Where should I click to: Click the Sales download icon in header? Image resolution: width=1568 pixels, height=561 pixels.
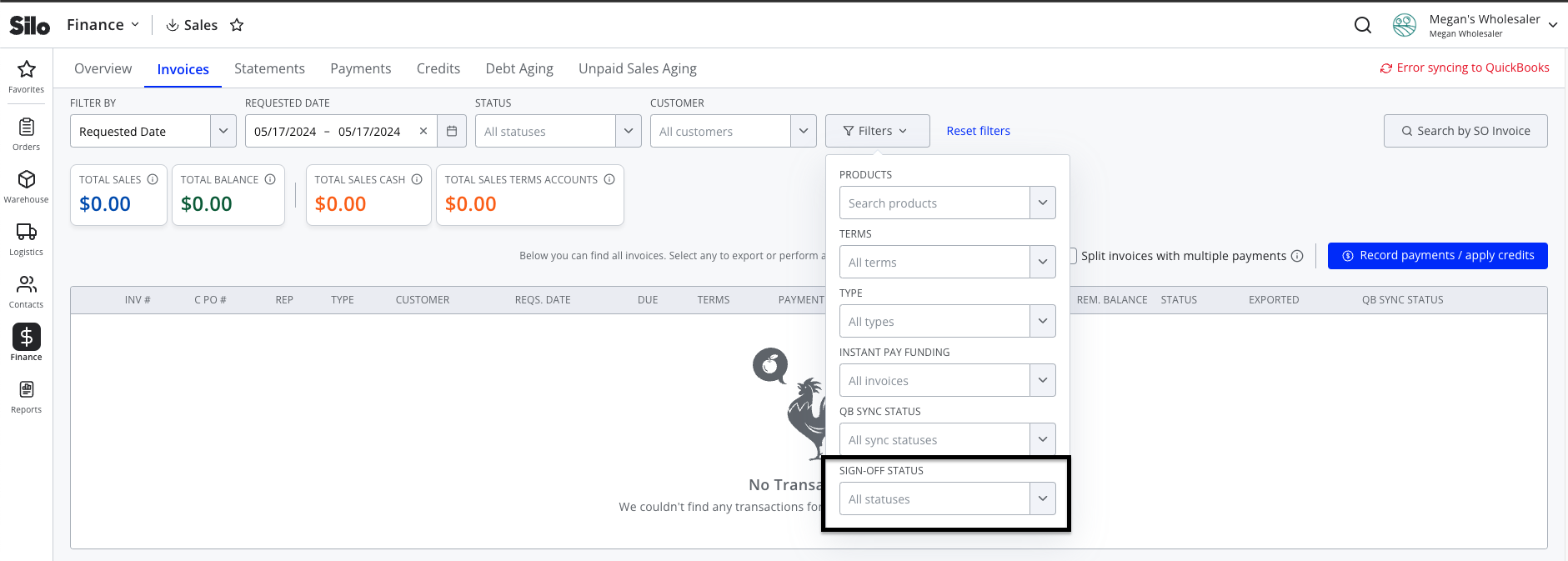point(173,25)
